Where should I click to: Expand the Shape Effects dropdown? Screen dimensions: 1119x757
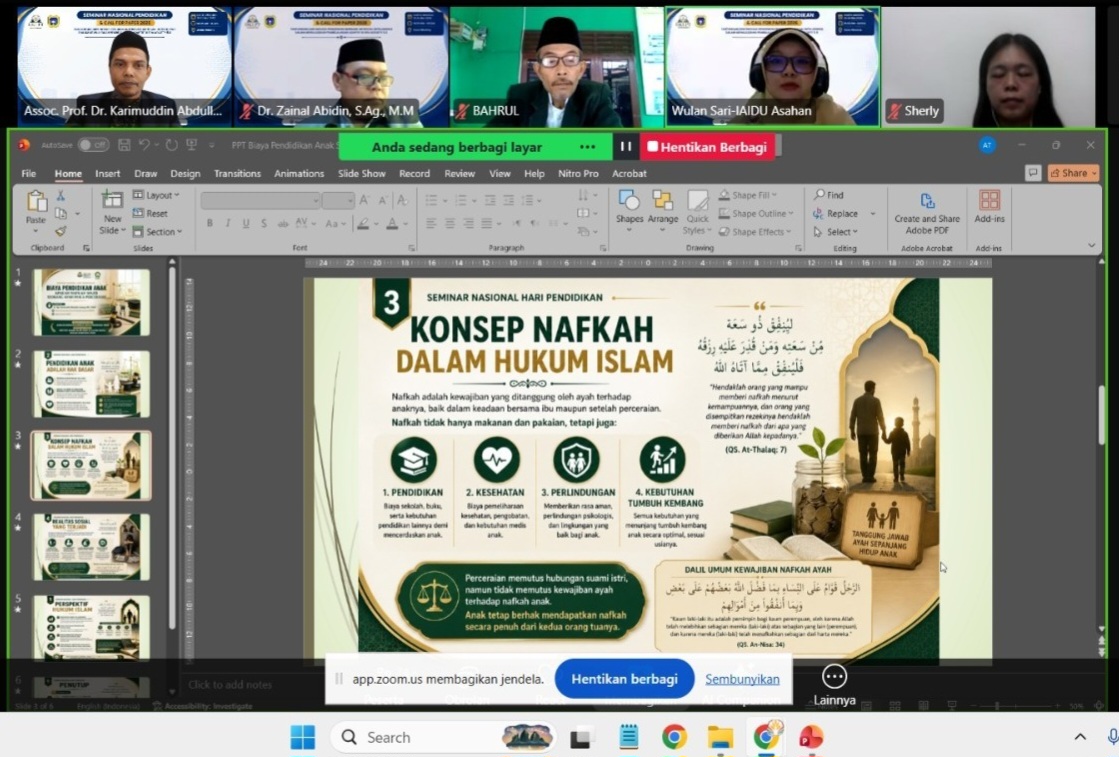point(755,231)
